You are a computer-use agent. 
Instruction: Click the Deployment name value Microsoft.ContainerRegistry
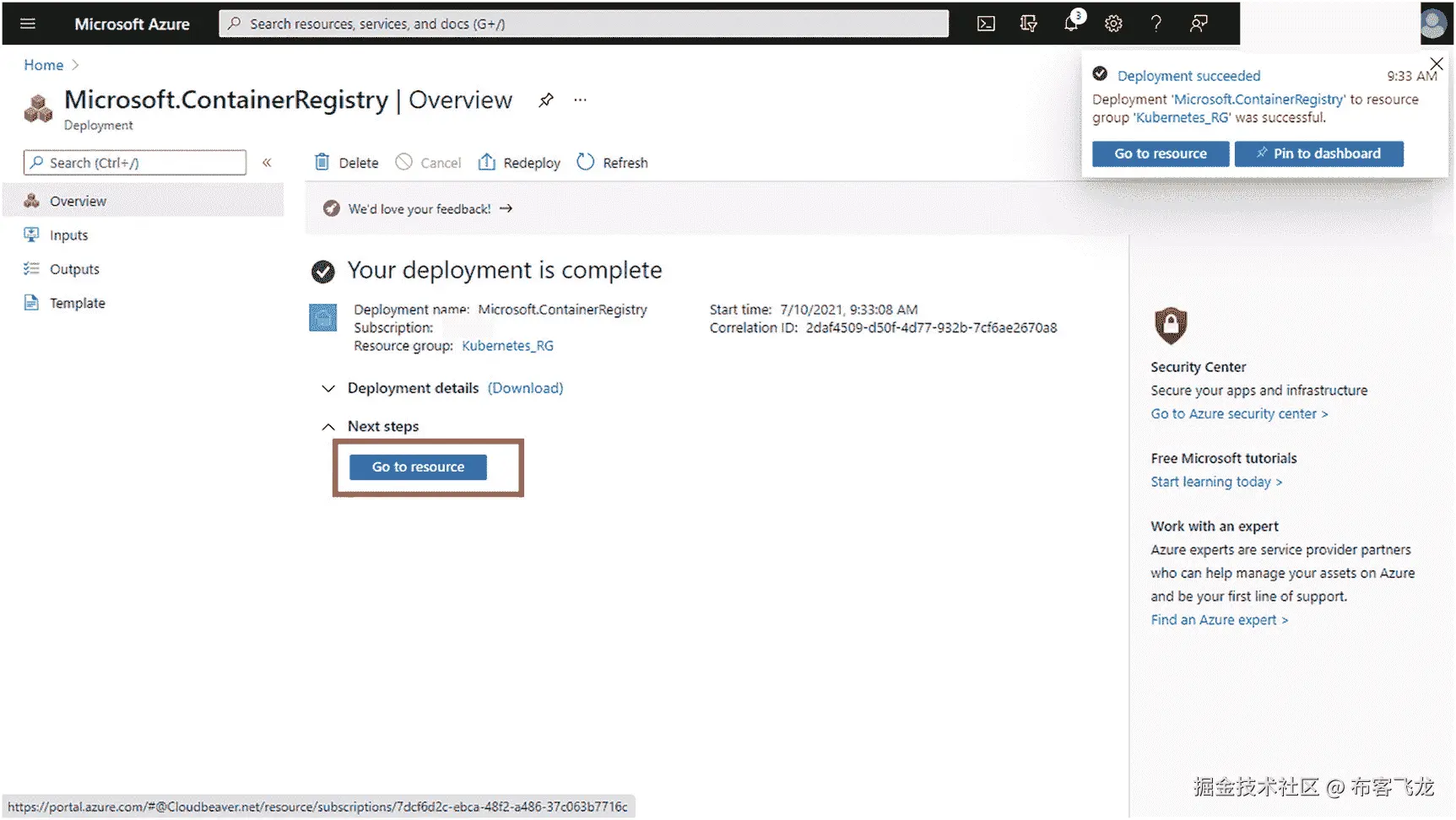[563, 310]
